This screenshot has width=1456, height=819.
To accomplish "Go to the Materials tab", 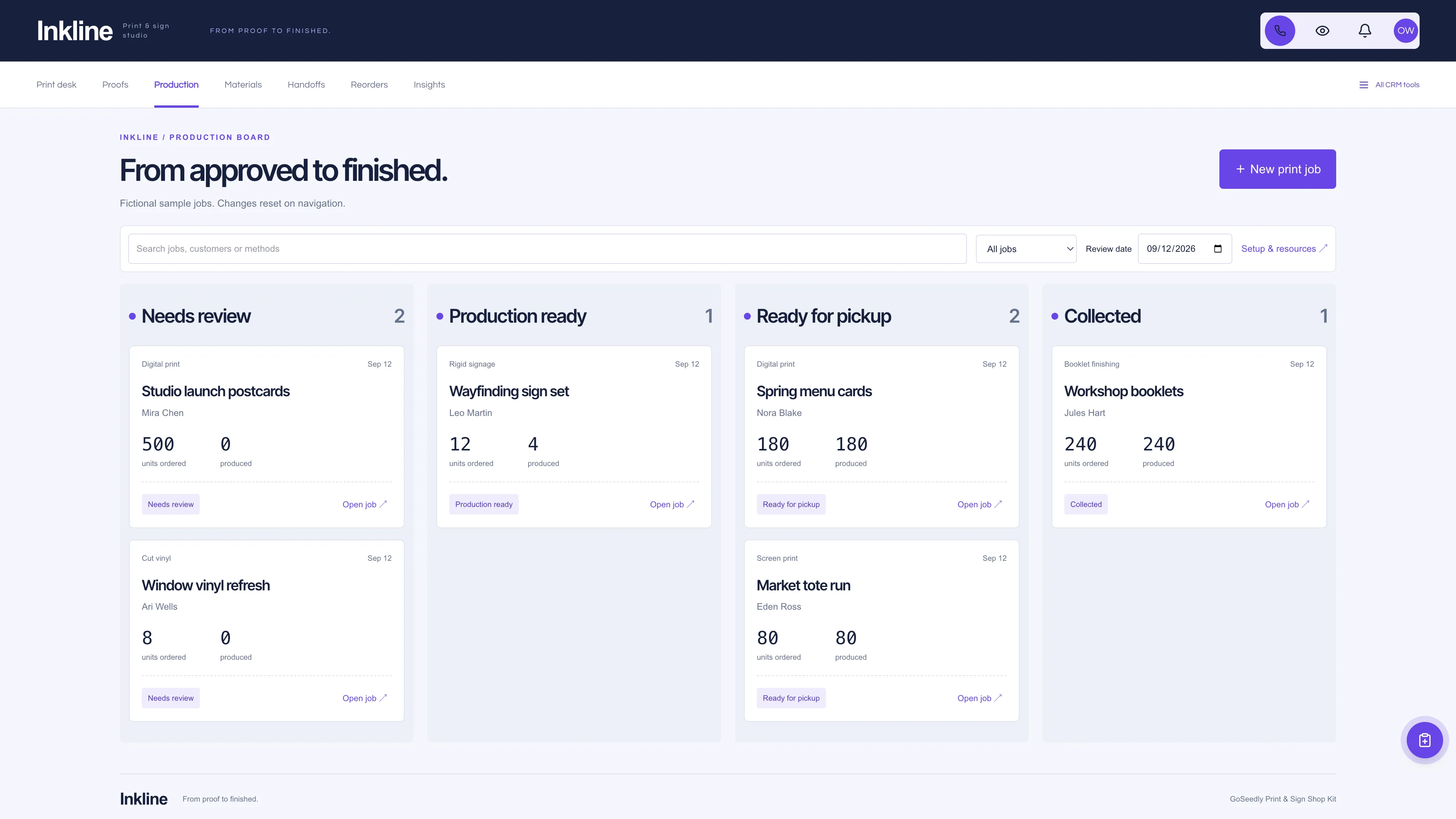I will 243,85.
